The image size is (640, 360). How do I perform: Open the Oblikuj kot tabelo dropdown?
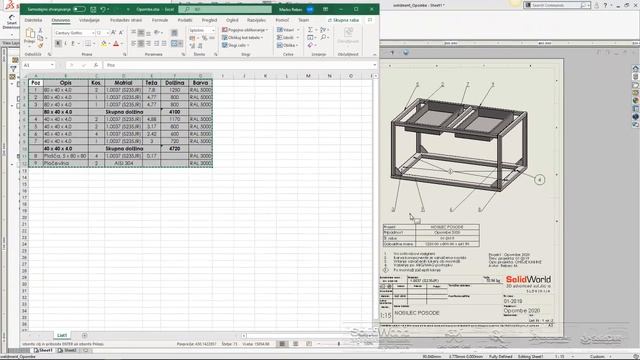pos(242,38)
